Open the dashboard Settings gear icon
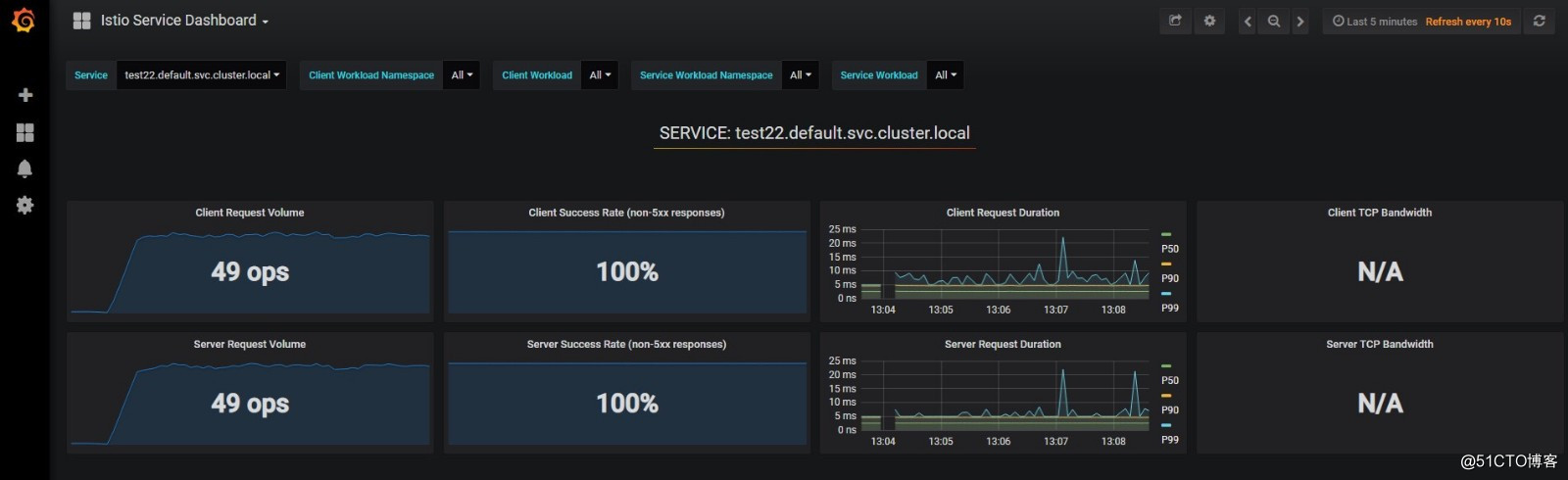 (1209, 21)
